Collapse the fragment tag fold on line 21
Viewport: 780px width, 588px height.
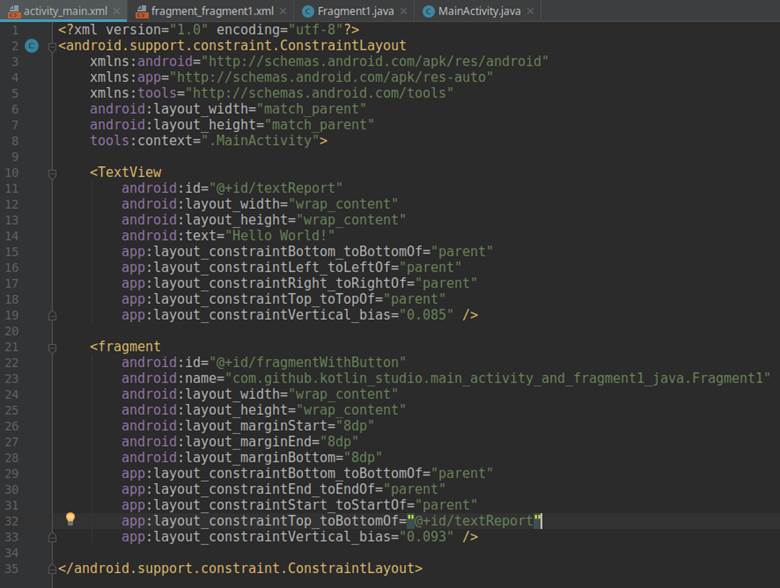52,348
